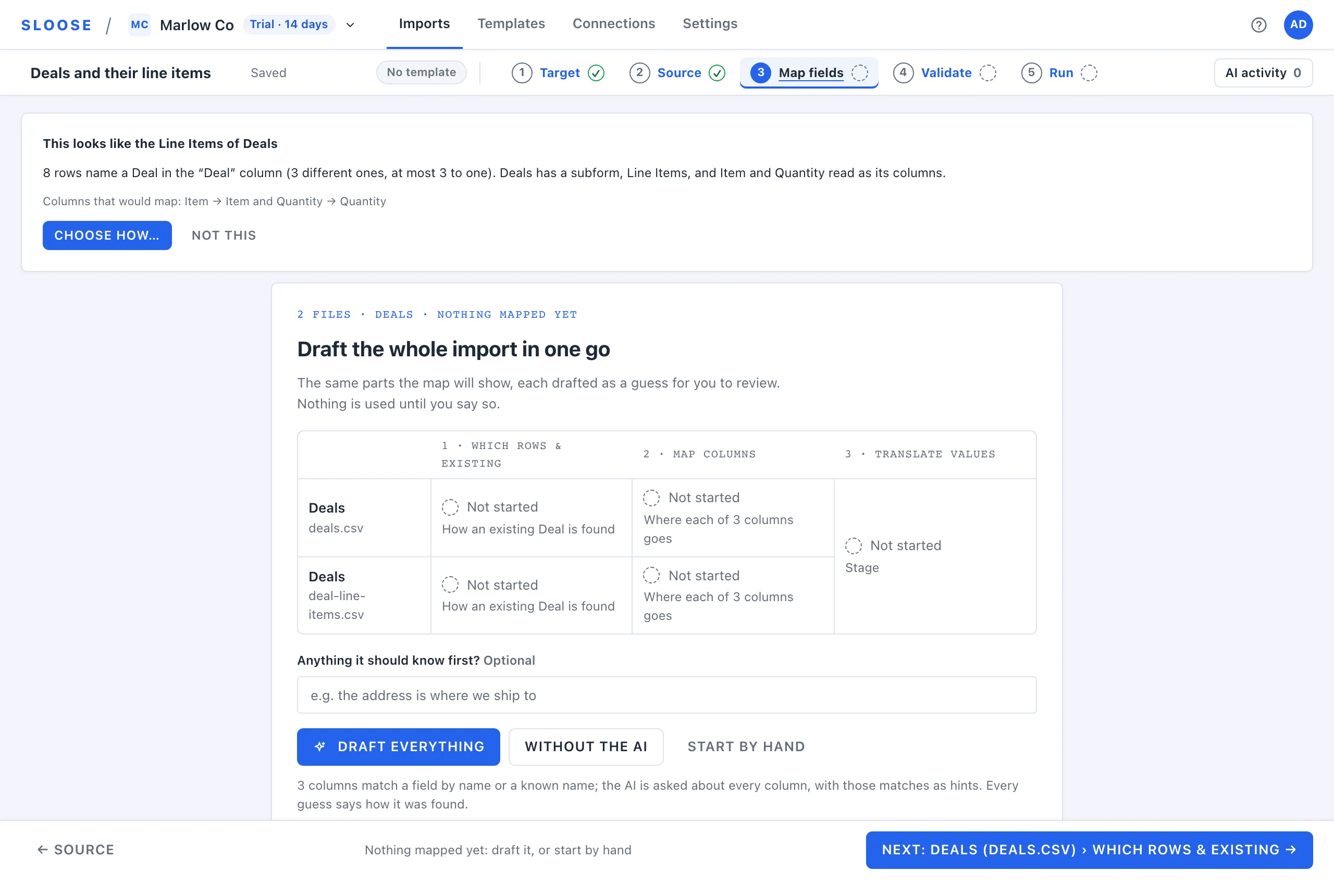Click the deals.csv file name

336,528
